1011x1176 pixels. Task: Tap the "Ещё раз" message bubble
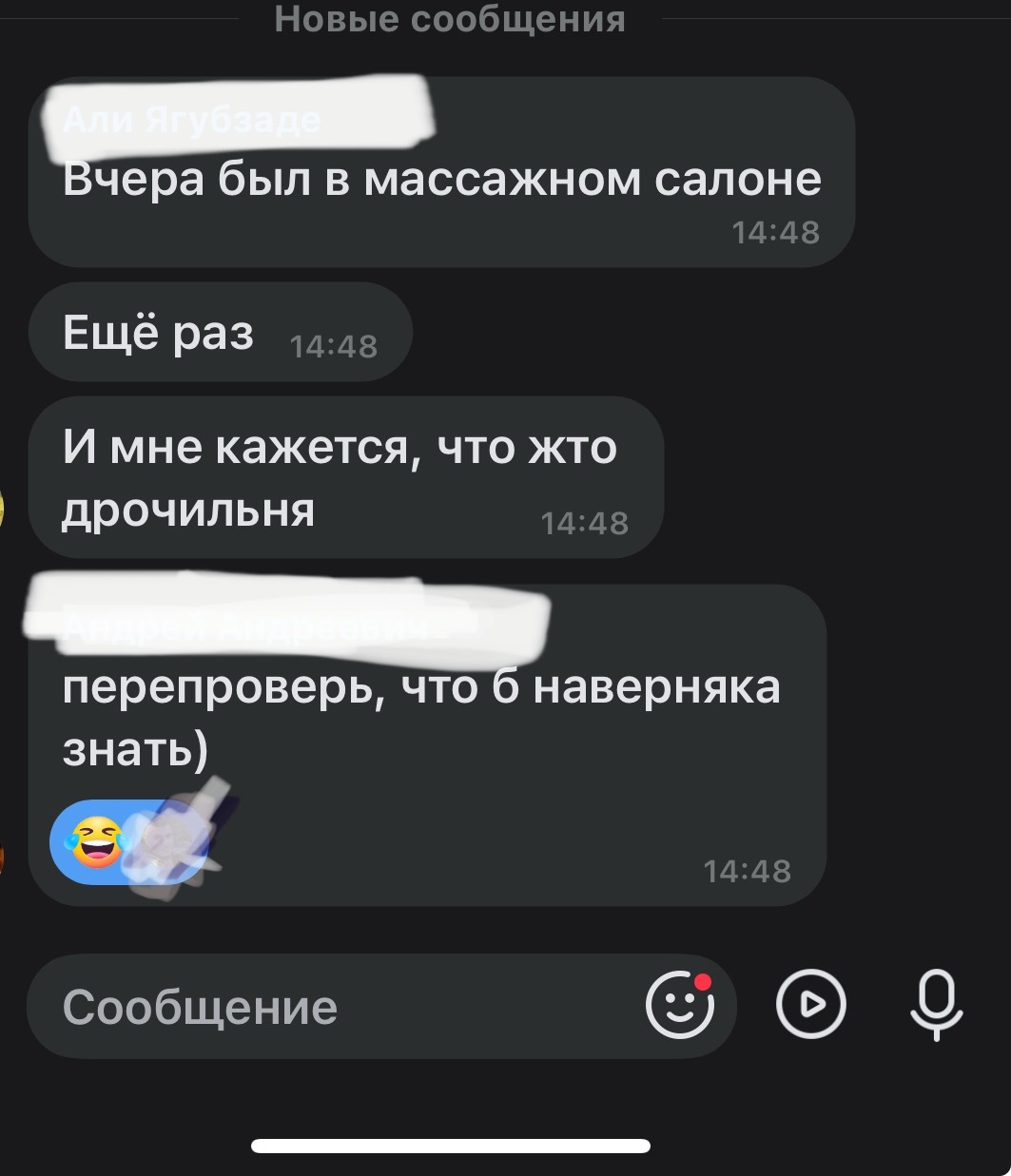[x=221, y=332]
